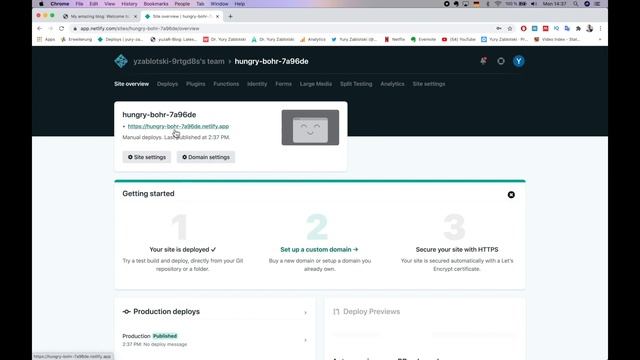Click the Apple menu icon
The width and height of the screenshot is (640, 360).
click(x=41, y=4)
